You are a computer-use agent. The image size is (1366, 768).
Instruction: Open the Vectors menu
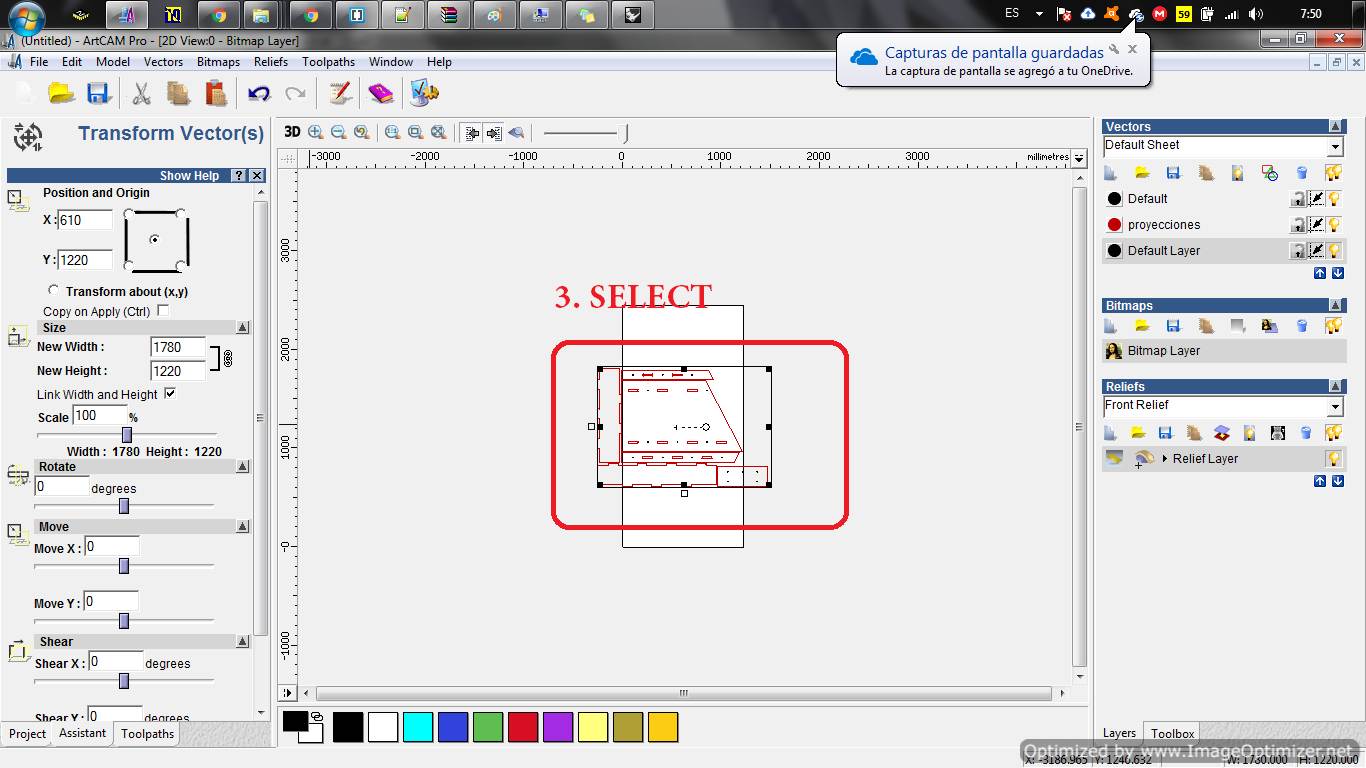coord(163,62)
